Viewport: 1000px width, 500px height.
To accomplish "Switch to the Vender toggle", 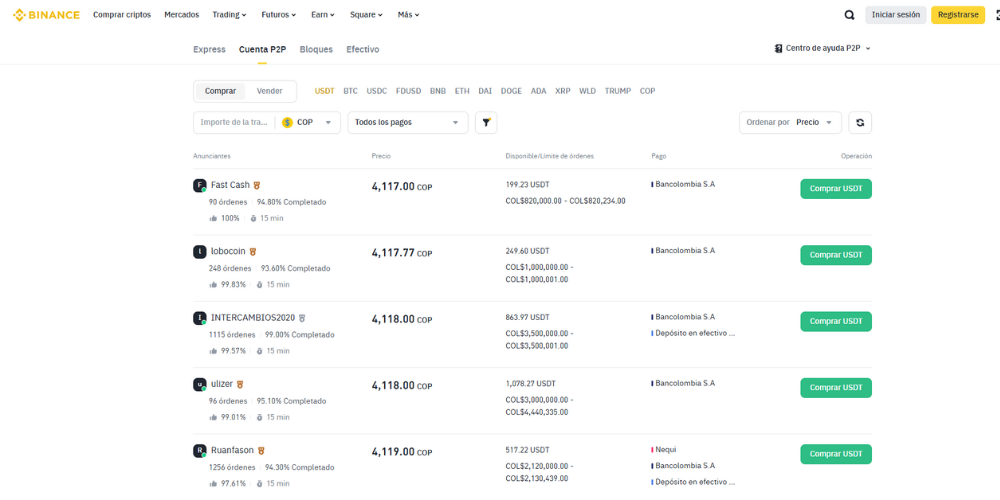I will coord(270,91).
